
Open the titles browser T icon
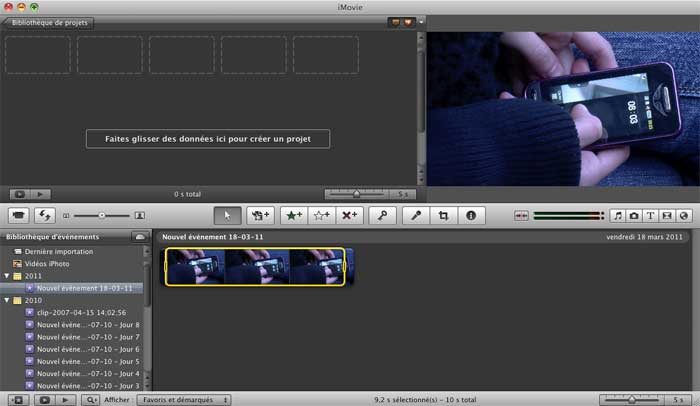650,216
